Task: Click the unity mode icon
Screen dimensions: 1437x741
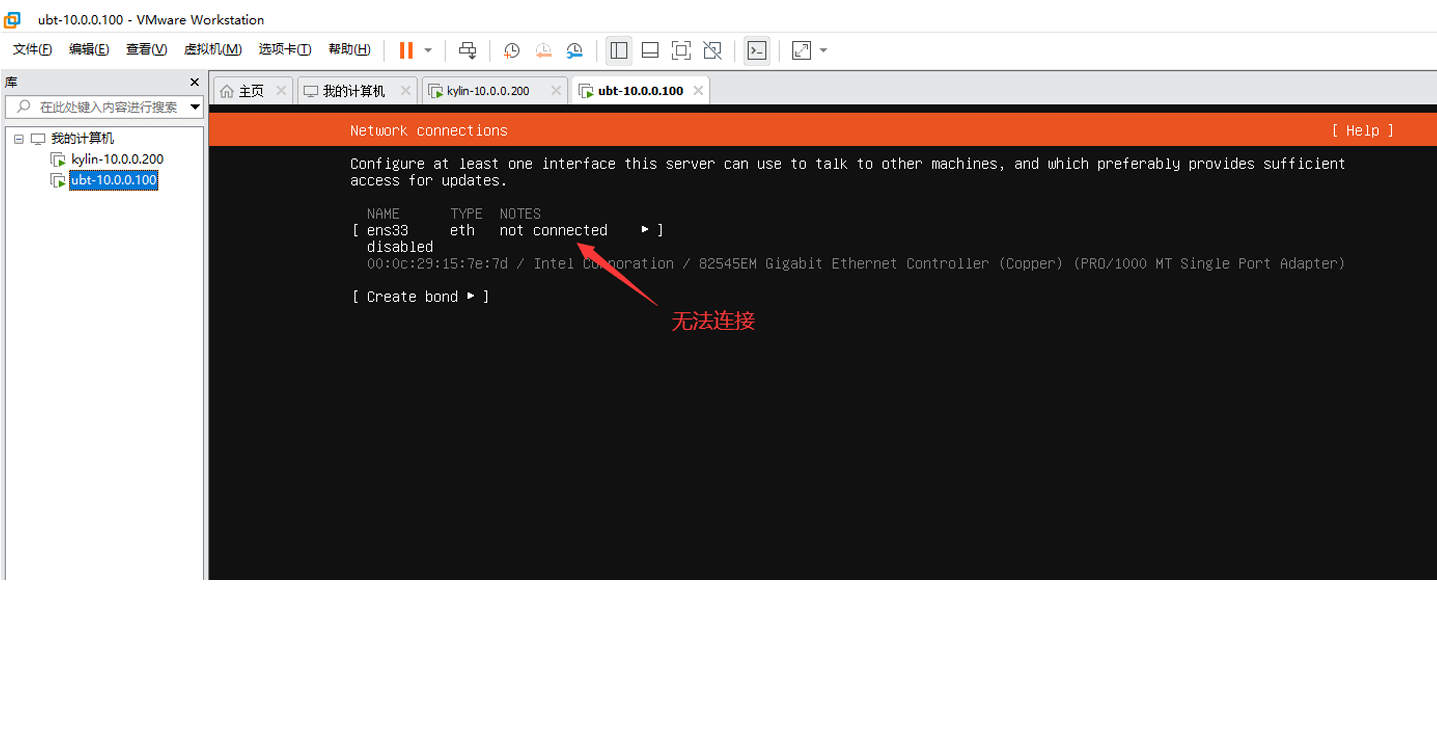Action: (x=712, y=50)
